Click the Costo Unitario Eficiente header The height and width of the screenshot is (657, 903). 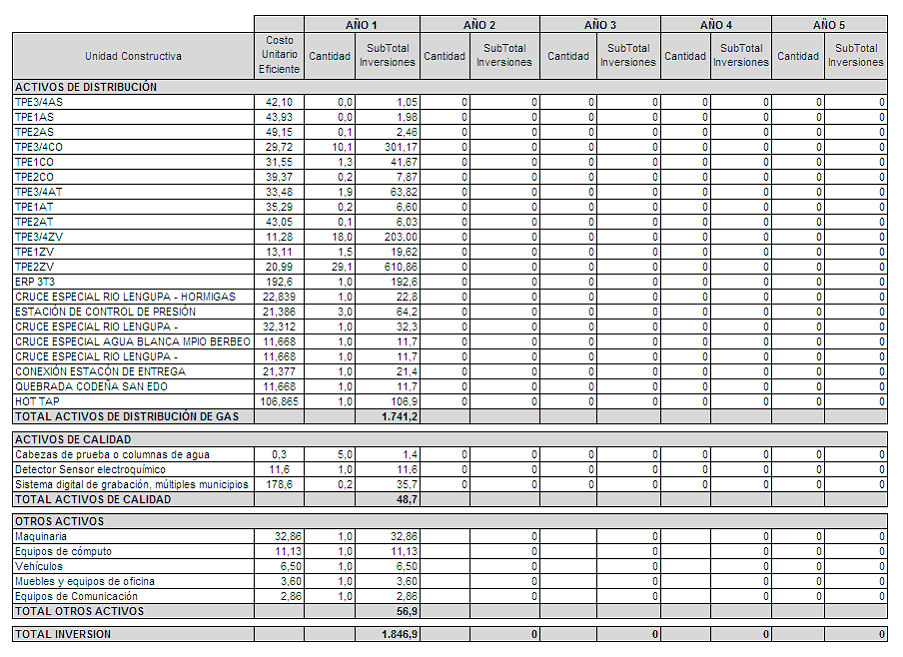[278, 55]
